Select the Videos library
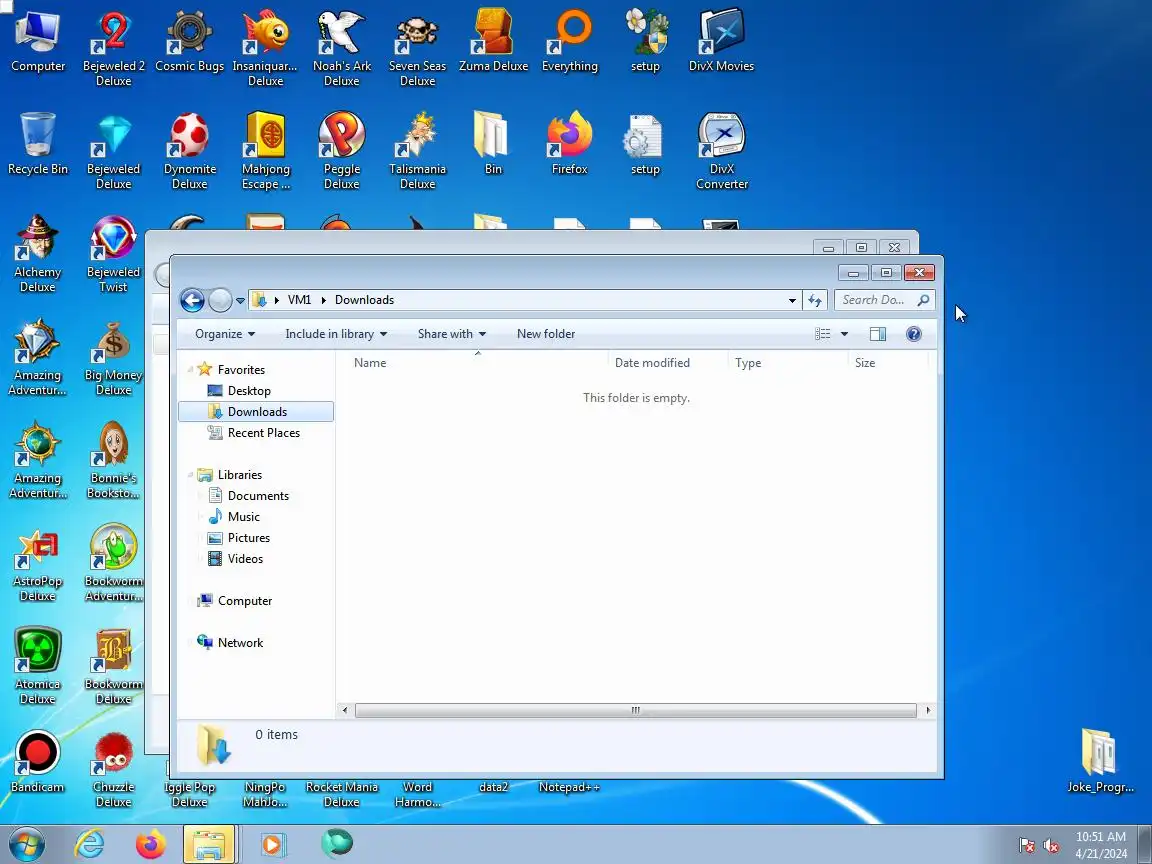 (245, 558)
